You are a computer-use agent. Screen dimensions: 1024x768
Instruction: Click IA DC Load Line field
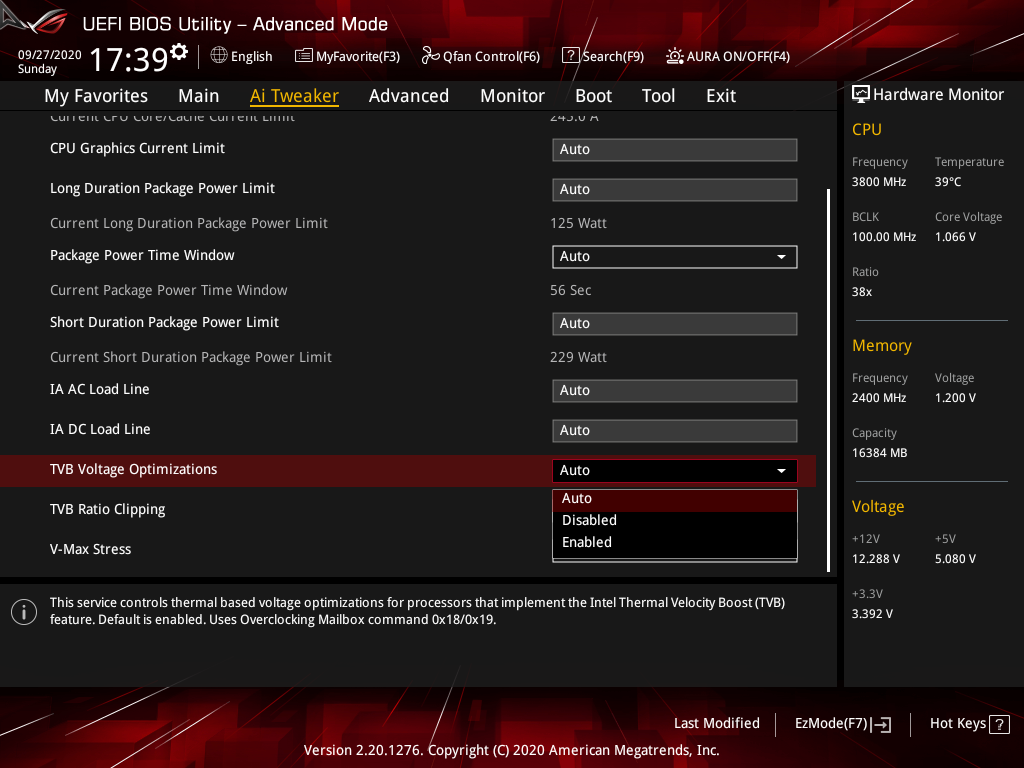click(x=675, y=430)
